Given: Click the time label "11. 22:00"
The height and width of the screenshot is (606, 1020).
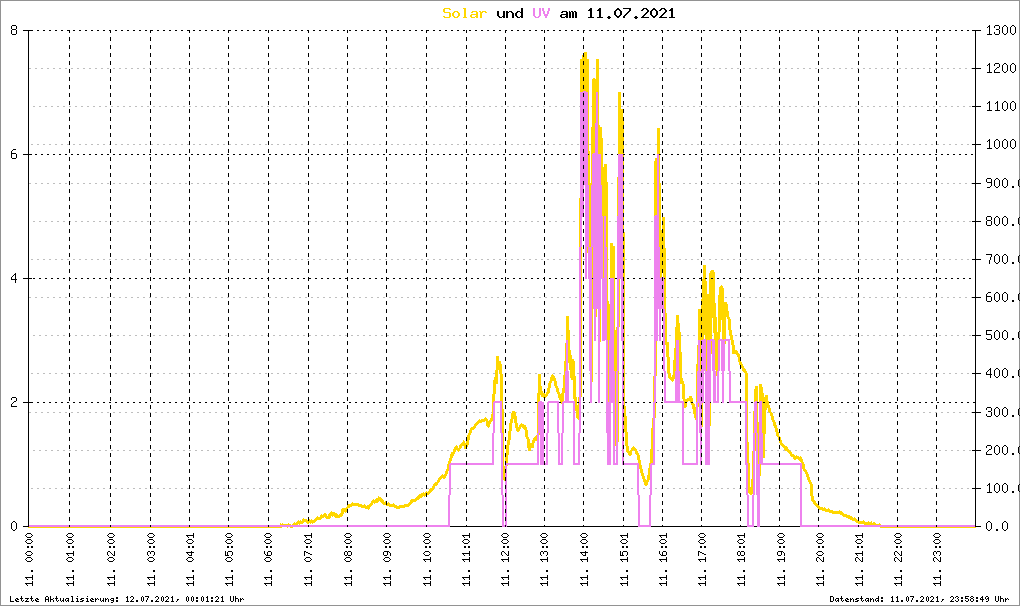Looking at the screenshot, I should [898, 559].
